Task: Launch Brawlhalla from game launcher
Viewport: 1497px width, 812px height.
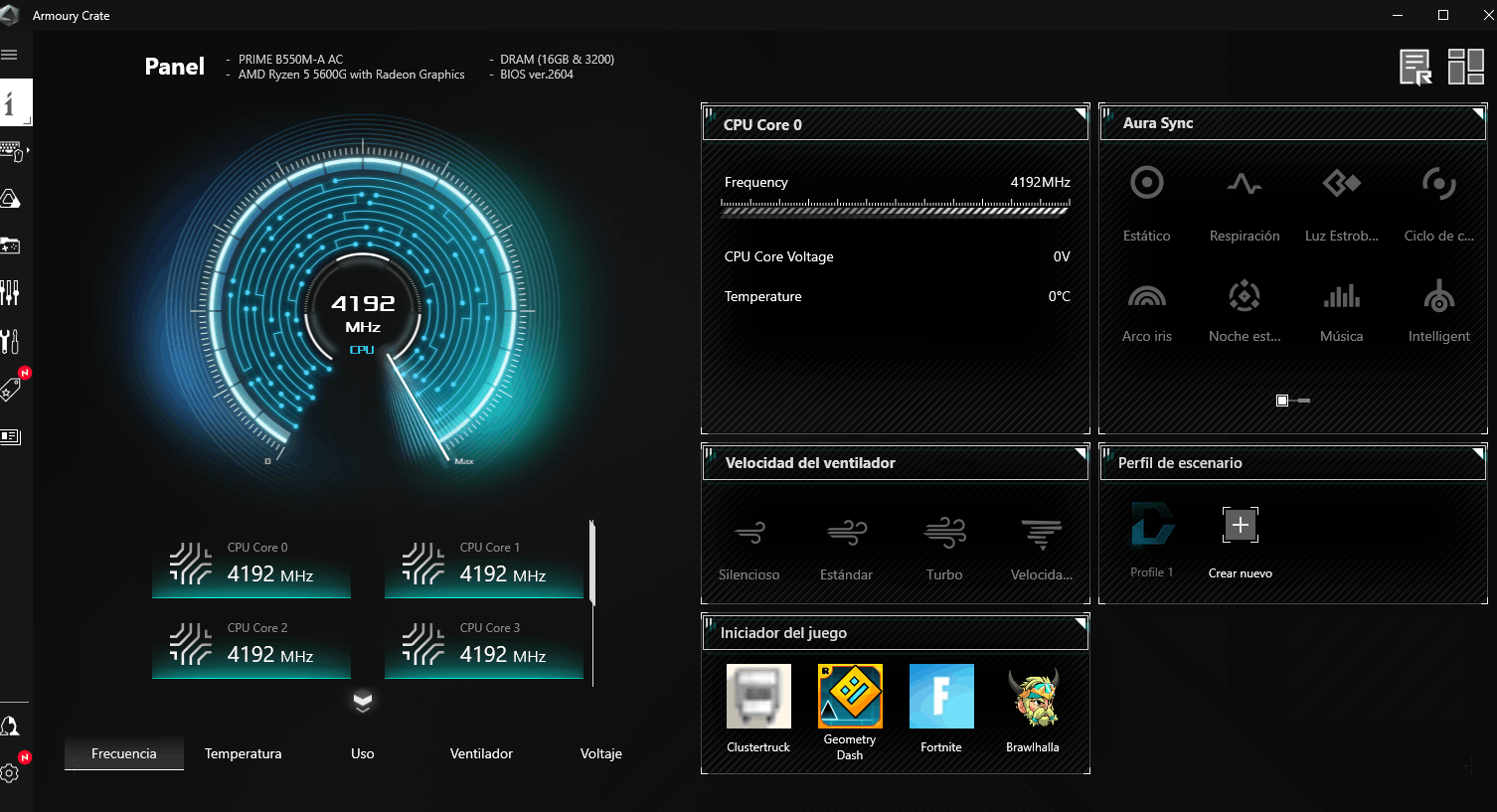Action: pyautogui.click(x=1033, y=709)
